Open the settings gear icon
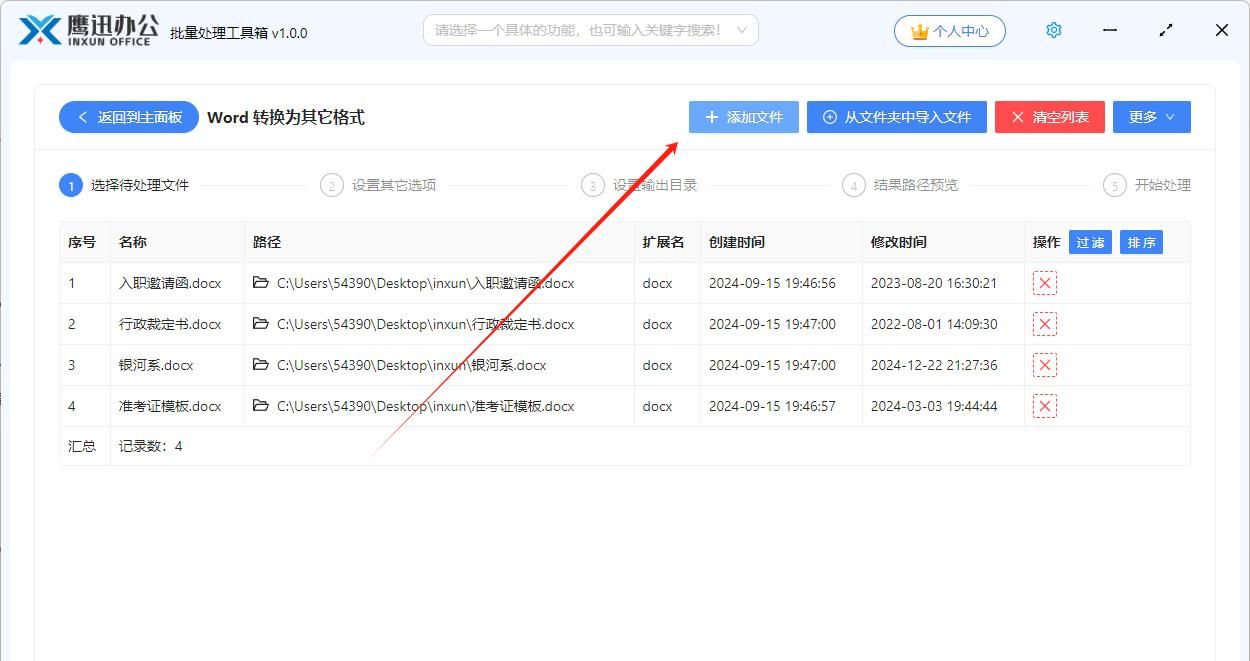This screenshot has width=1250, height=661. pos(1053,30)
